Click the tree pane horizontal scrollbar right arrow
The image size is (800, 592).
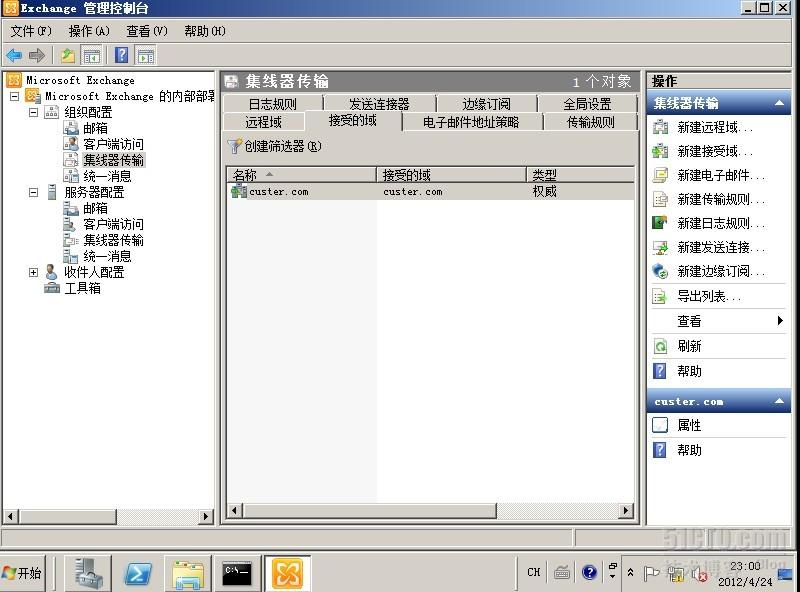tap(206, 516)
